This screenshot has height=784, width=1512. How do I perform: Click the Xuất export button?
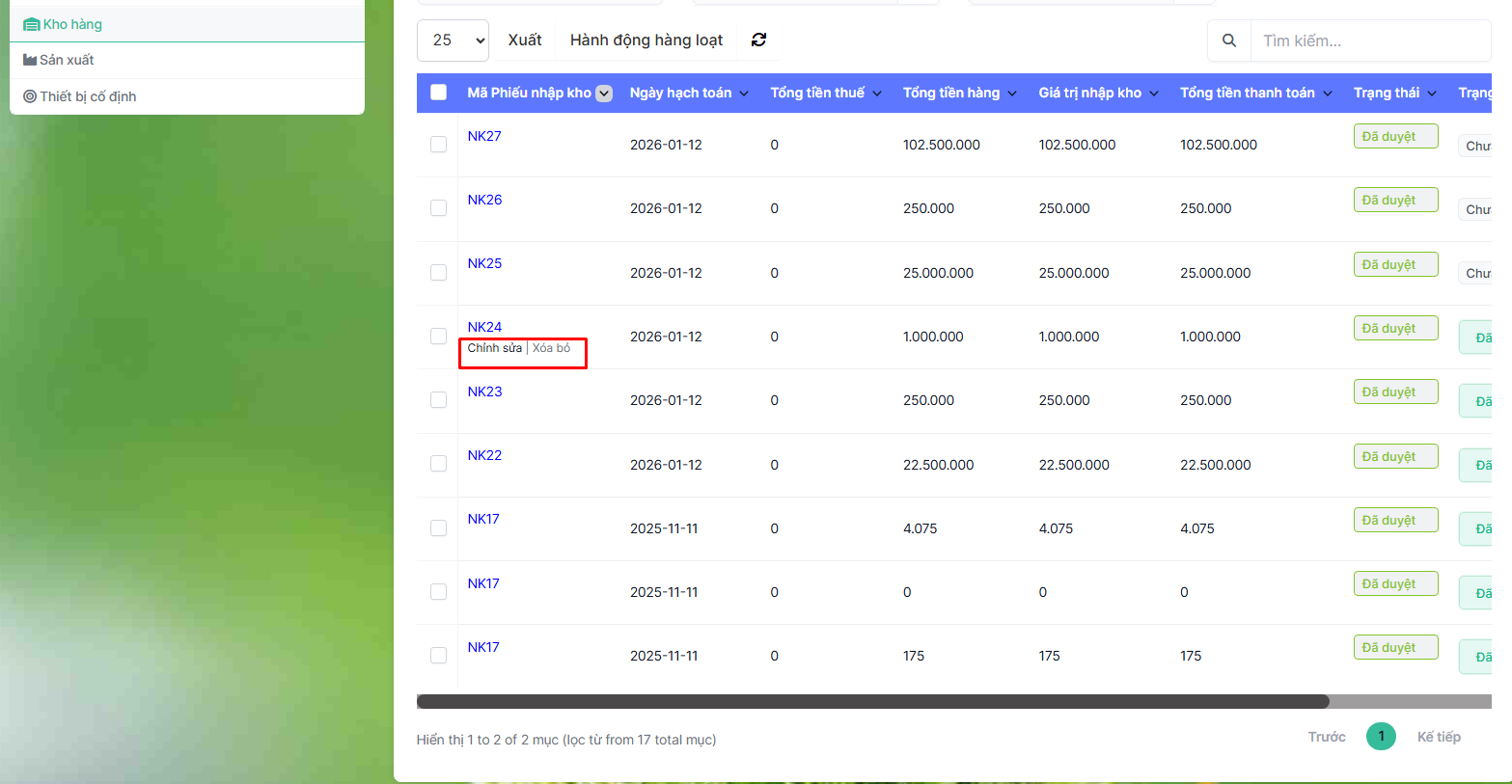[525, 41]
